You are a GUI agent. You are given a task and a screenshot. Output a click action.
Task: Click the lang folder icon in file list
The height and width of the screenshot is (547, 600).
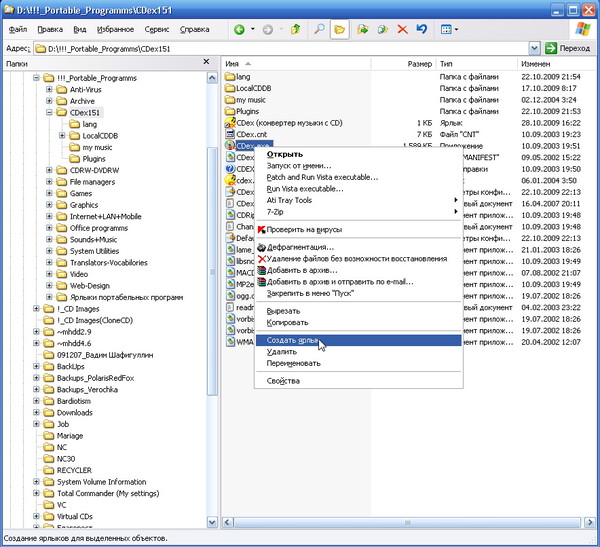230,77
